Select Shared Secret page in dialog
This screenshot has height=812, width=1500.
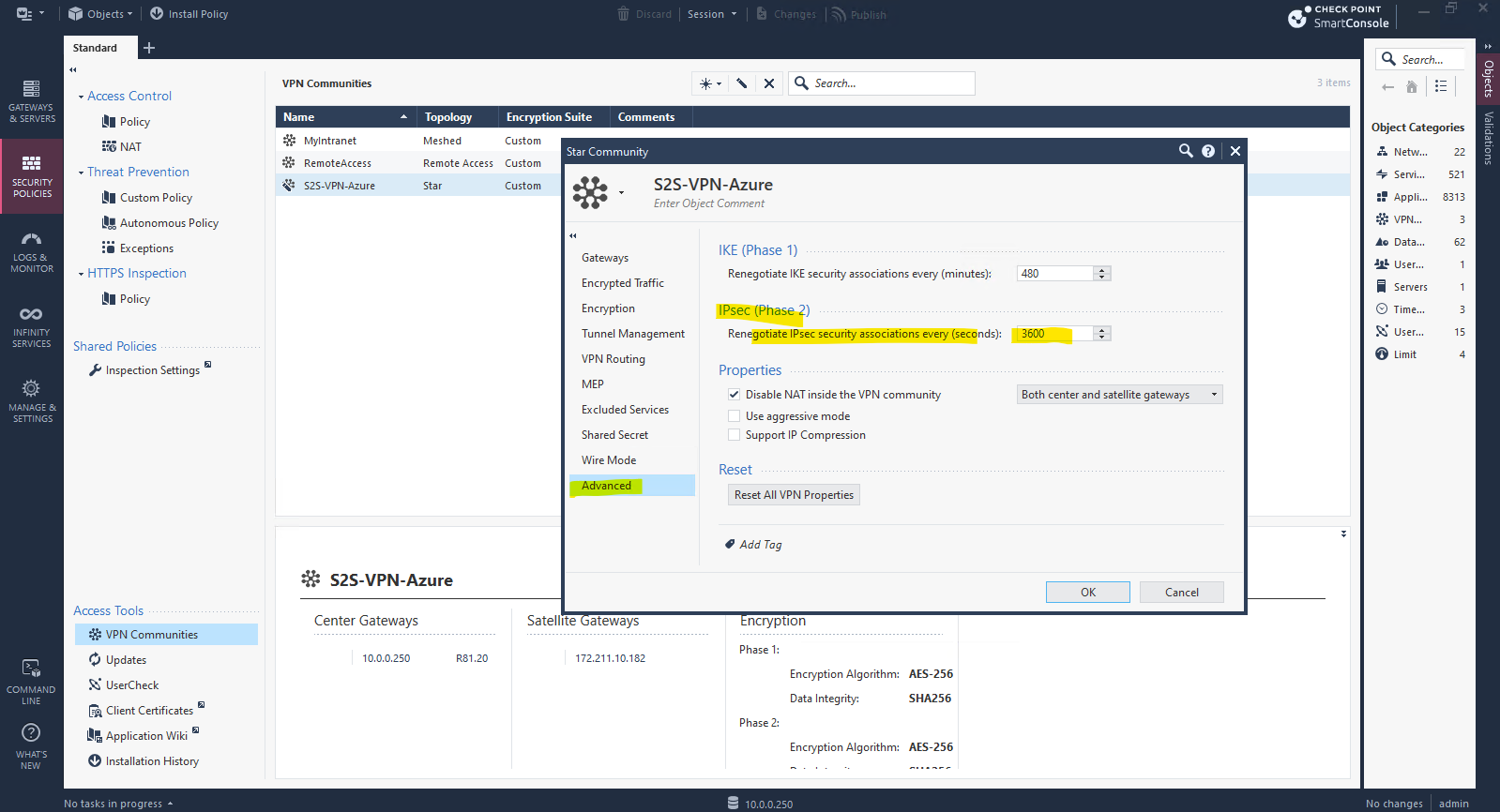click(x=614, y=435)
